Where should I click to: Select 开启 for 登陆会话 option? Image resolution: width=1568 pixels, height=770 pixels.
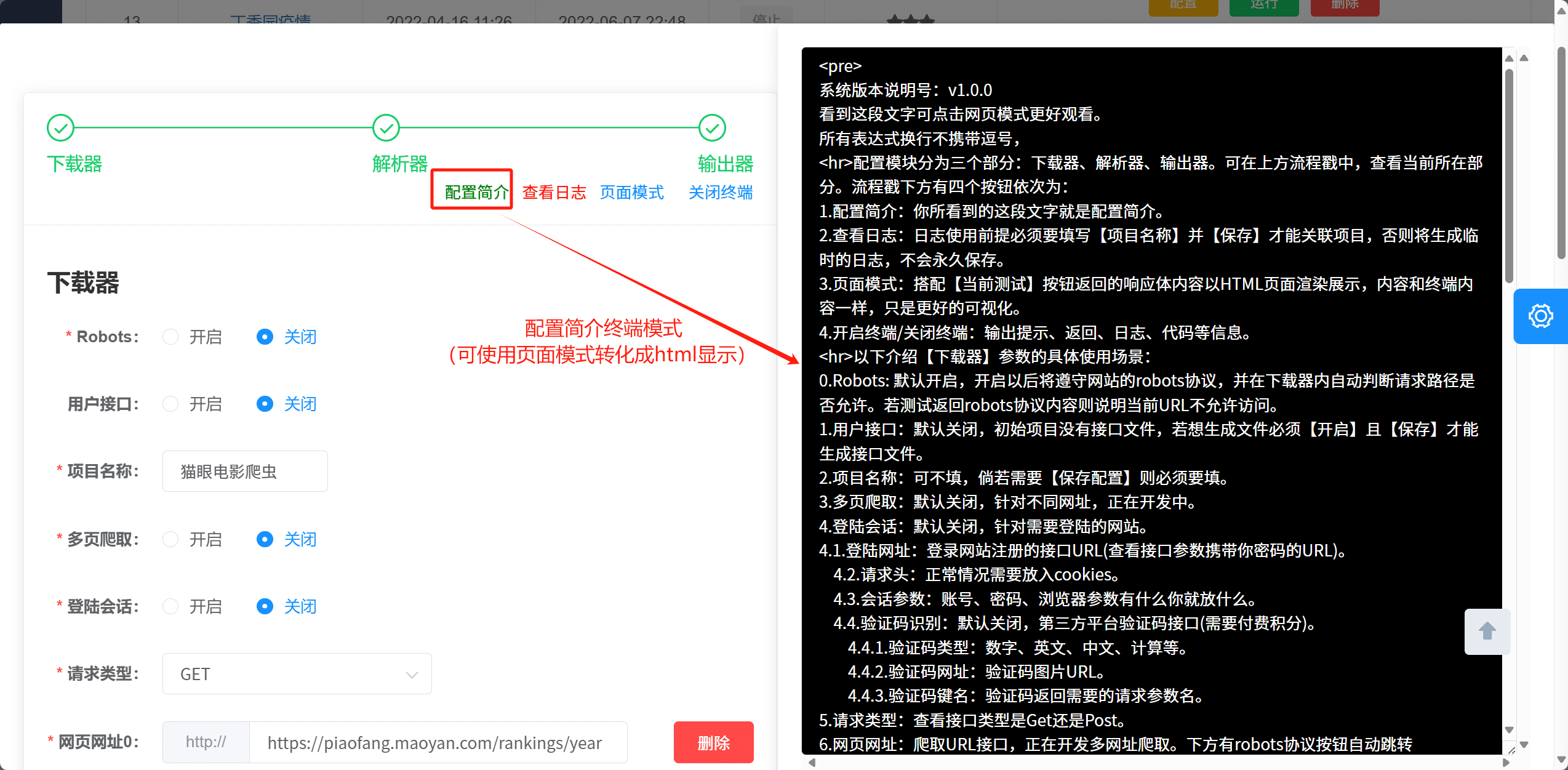170,606
